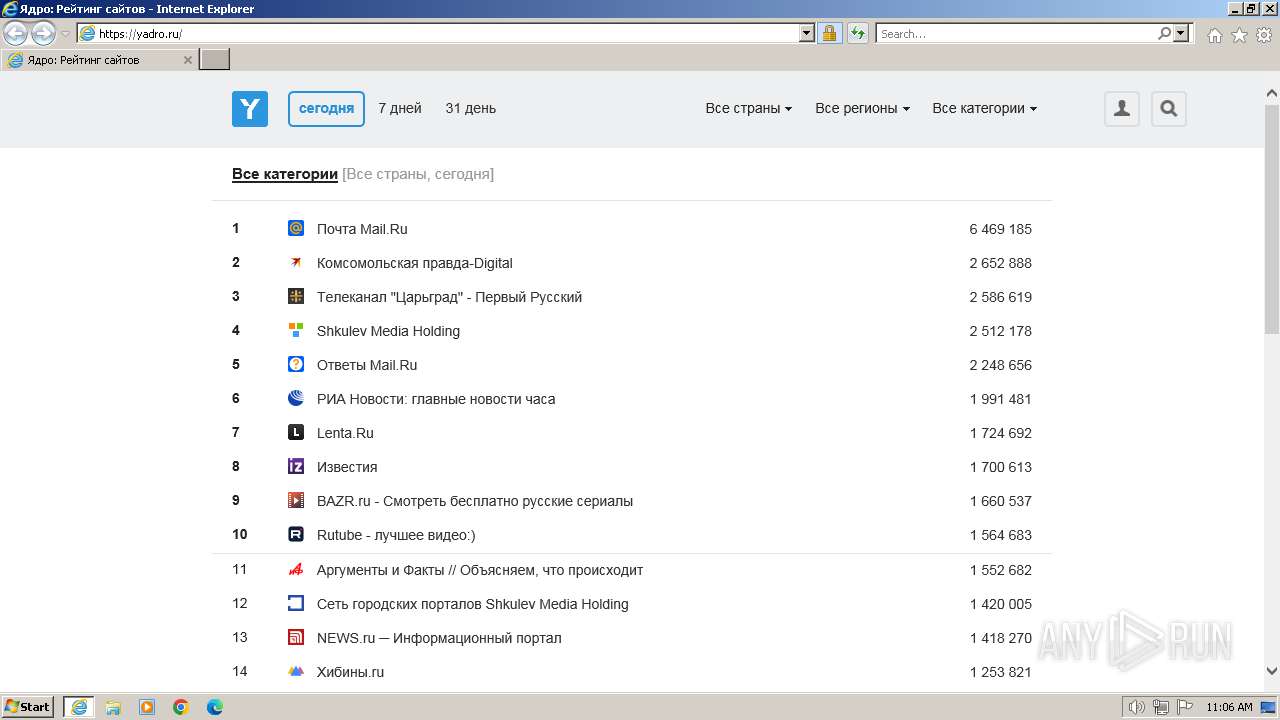1280x720 pixels.
Task: Open the Комсомольская правда-Digital link
Action: pos(415,263)
